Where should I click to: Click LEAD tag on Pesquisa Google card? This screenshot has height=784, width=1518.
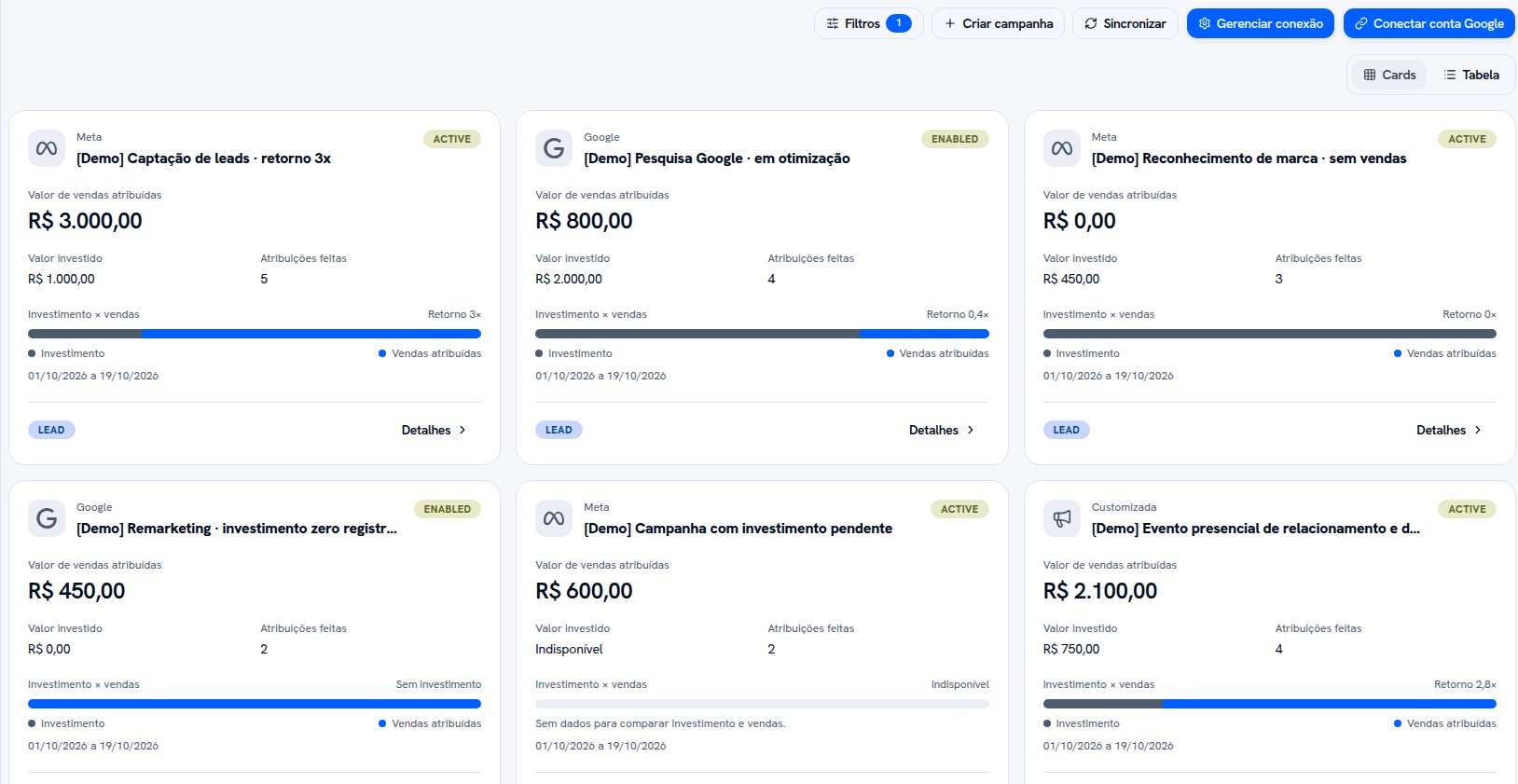559,430
